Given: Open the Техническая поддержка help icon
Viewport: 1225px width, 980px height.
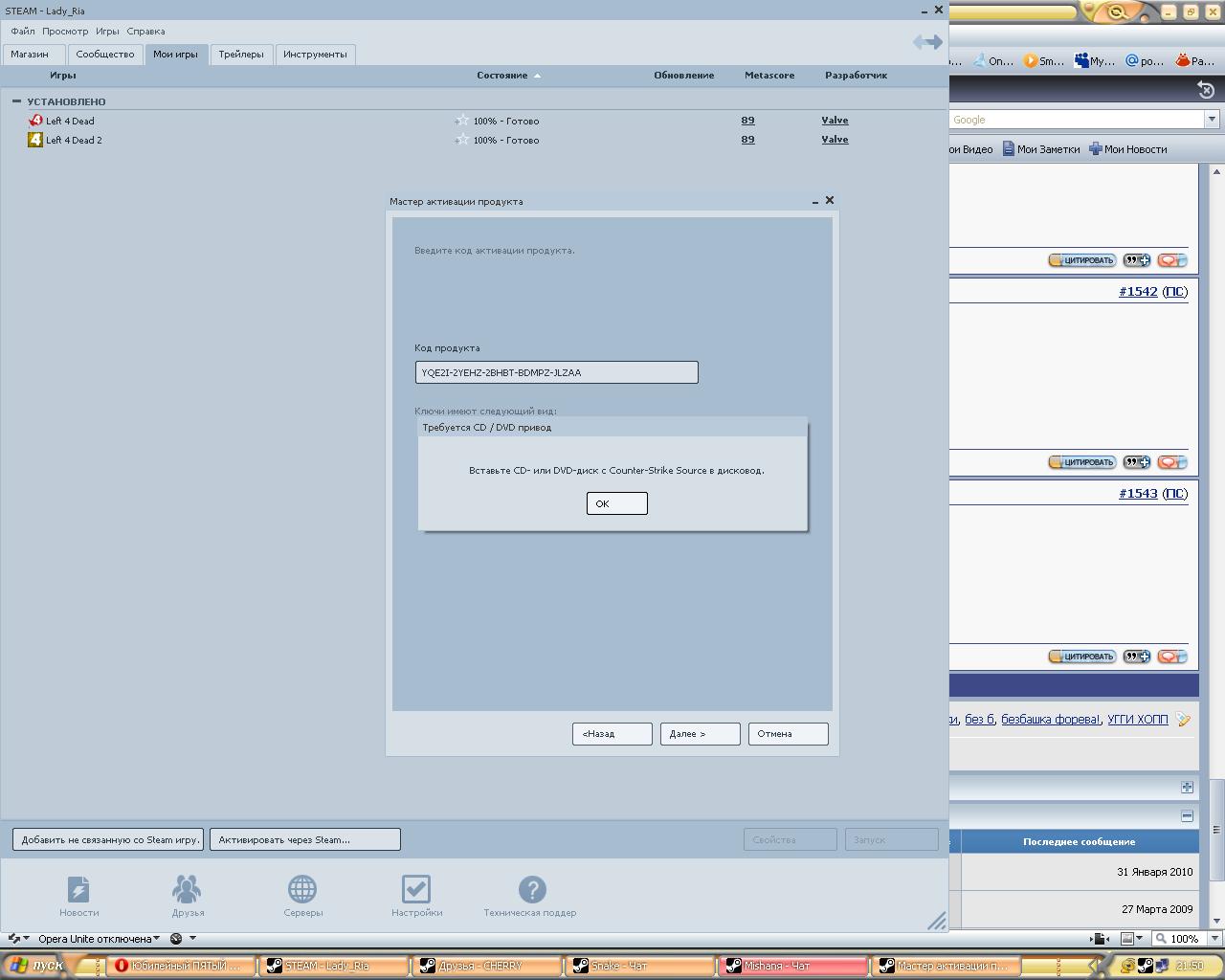Looking at the screenshot, I should tap(532, 889).
